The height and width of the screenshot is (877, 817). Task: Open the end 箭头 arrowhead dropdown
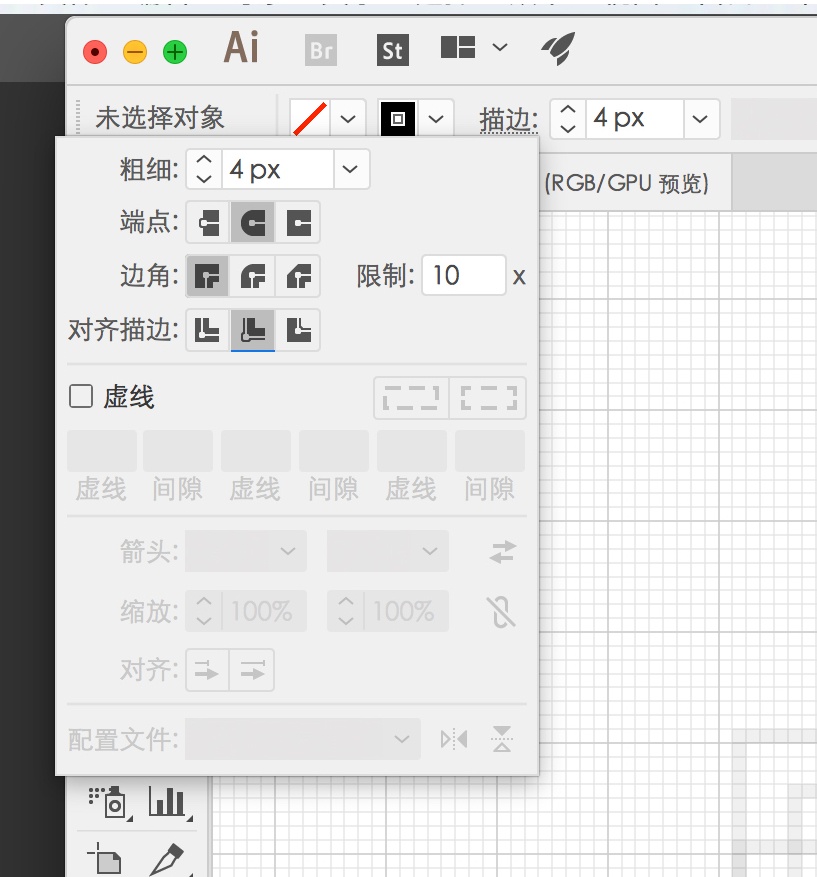pyautogui.click(x=388, y=551)
